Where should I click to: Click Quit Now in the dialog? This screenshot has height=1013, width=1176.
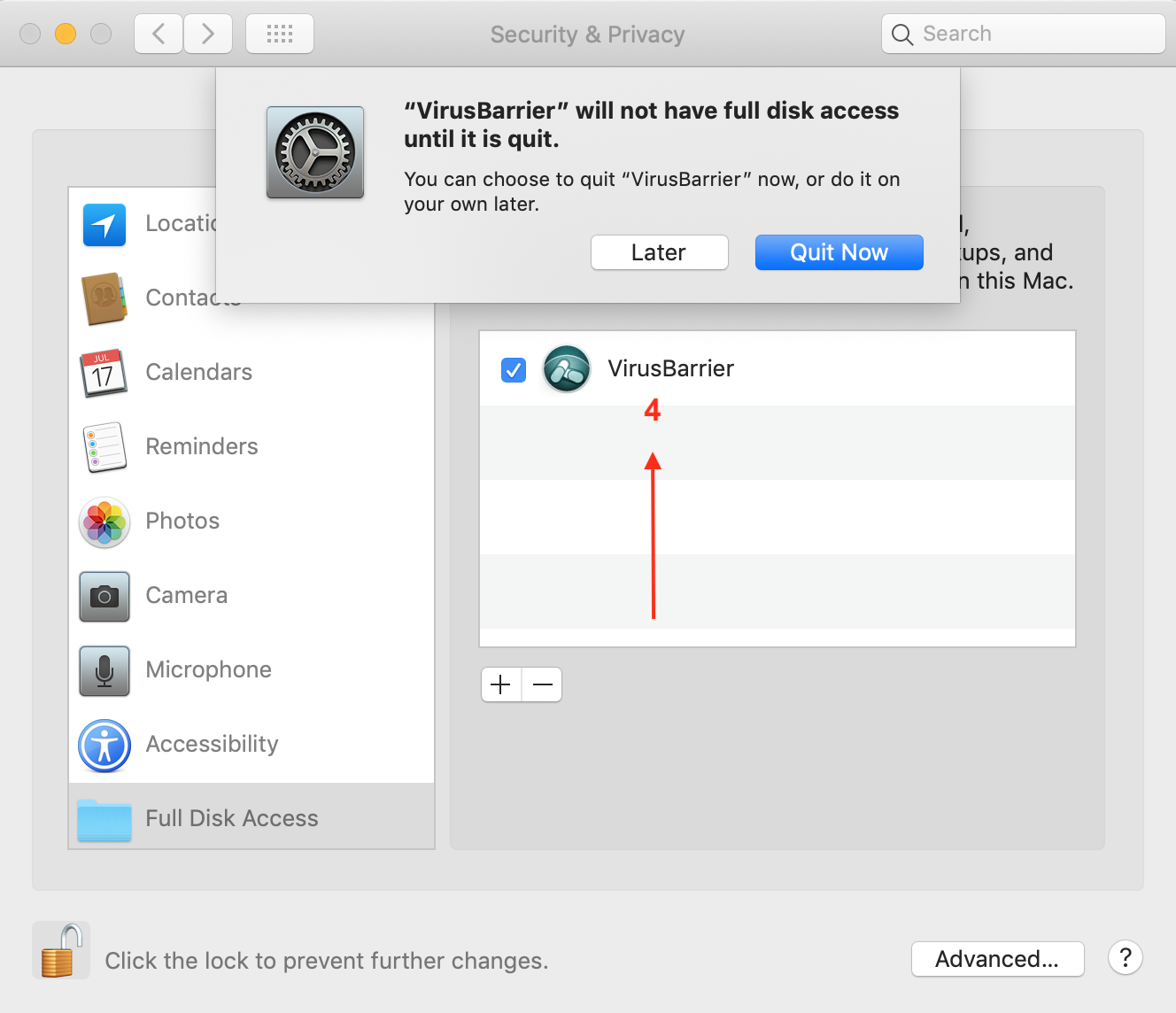839,252
